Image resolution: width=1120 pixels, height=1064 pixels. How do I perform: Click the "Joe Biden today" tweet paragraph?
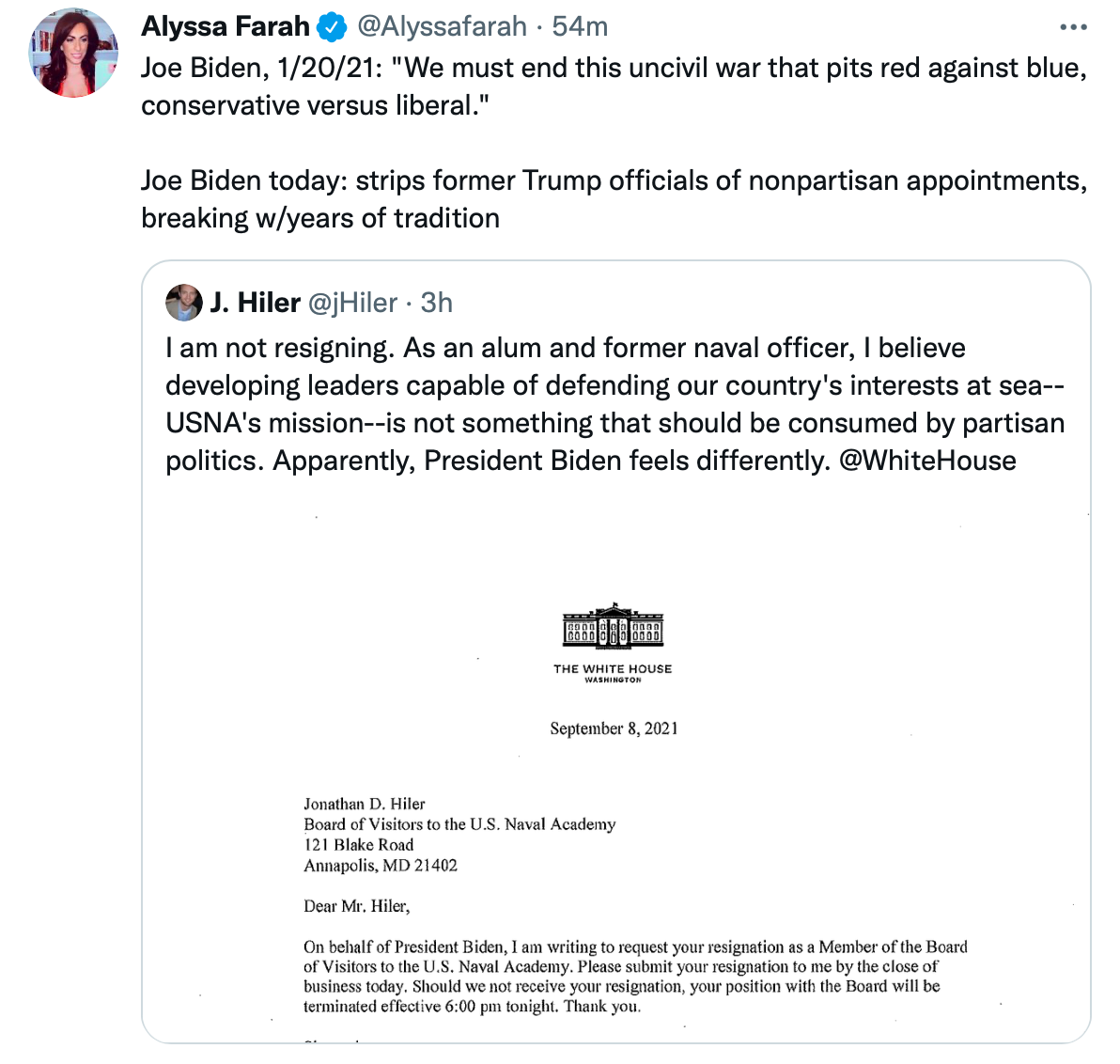tap(614, 199)
